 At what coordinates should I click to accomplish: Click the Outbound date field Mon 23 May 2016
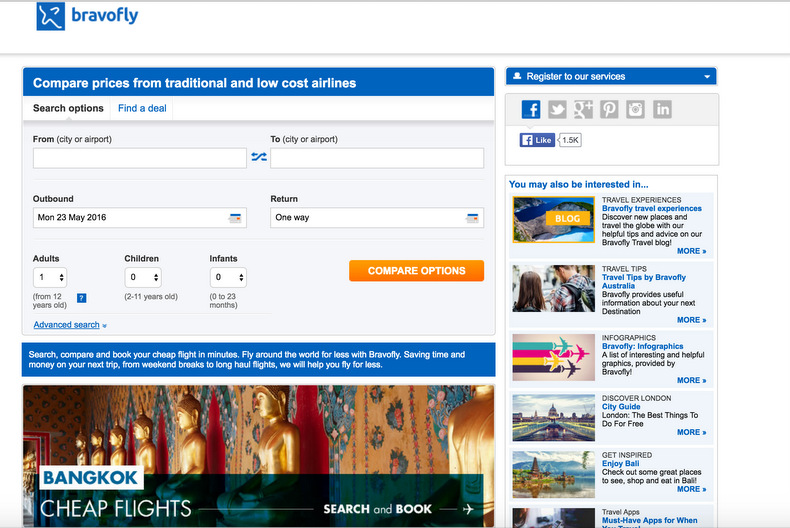coord(140,218)
